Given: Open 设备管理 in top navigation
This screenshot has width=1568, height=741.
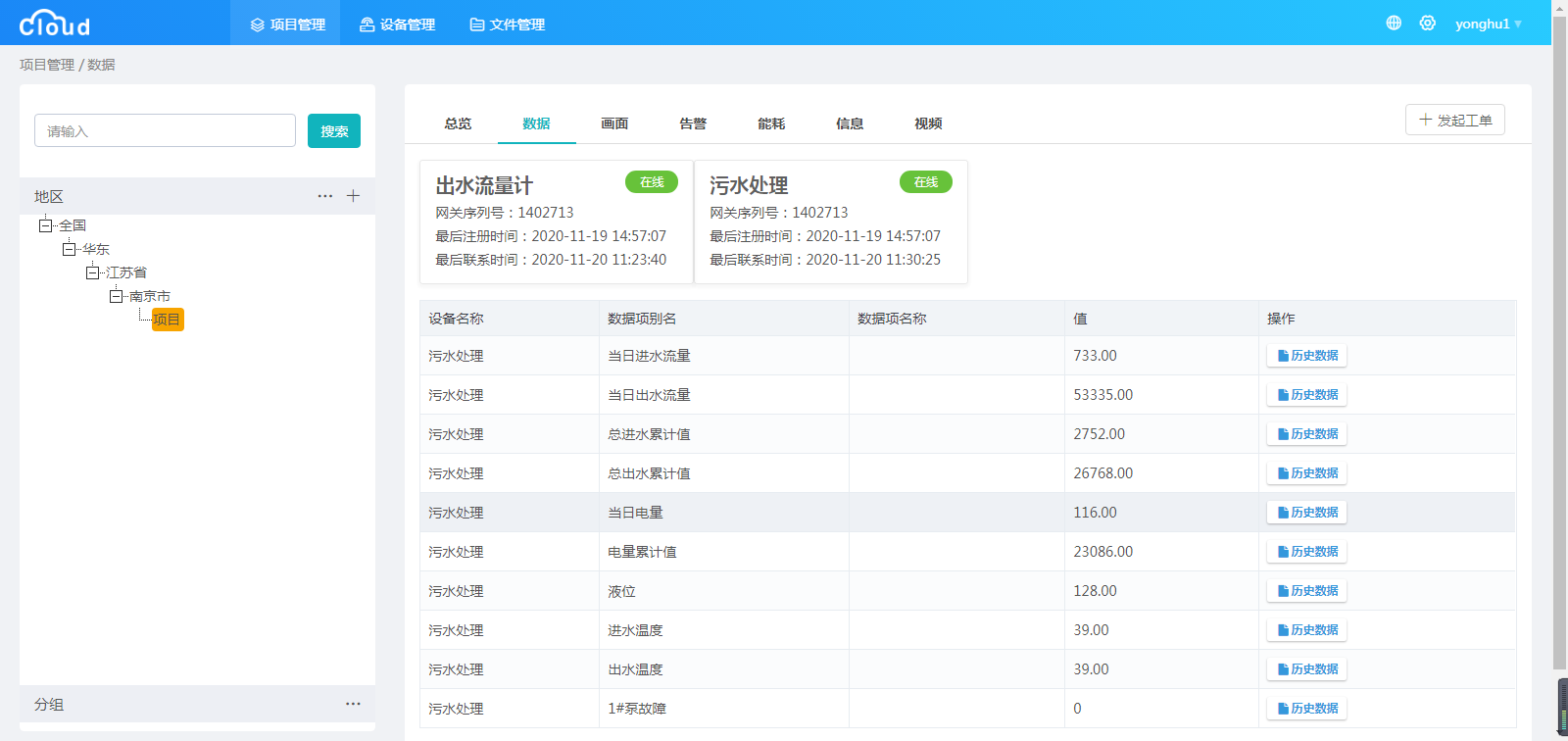Looking at the screenshot, I should [397, 24].
